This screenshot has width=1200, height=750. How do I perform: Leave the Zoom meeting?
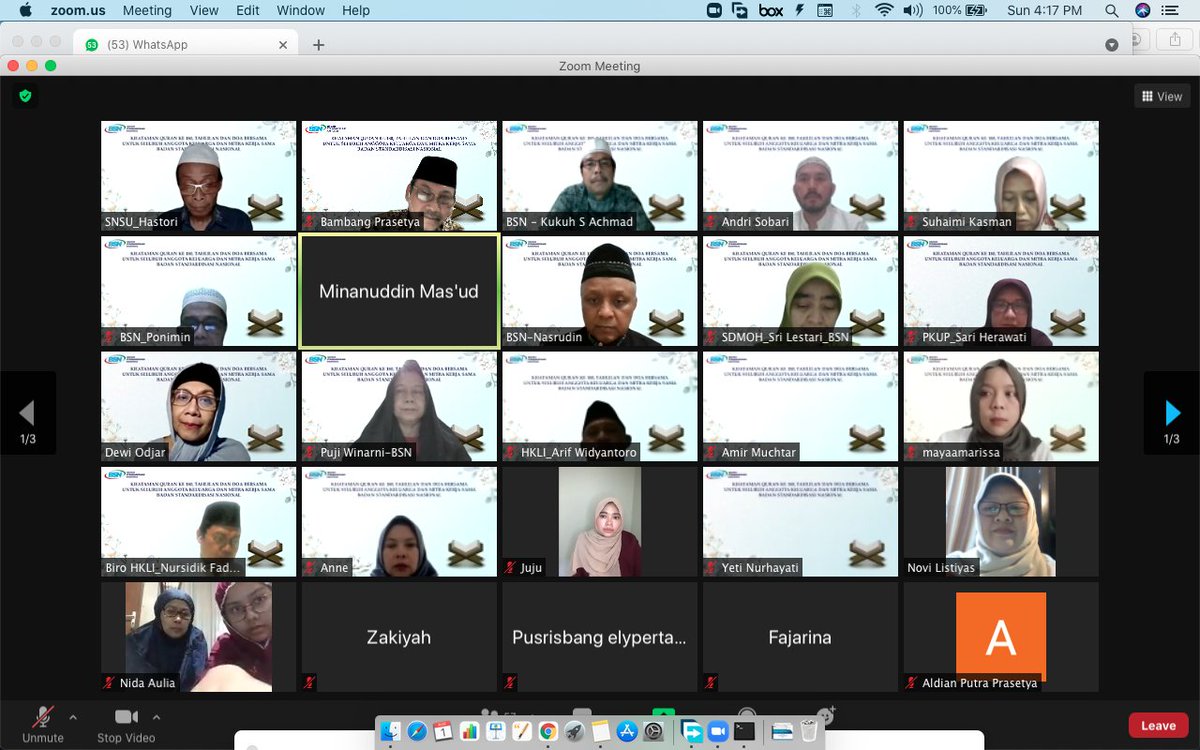(x=1158, y=725)
